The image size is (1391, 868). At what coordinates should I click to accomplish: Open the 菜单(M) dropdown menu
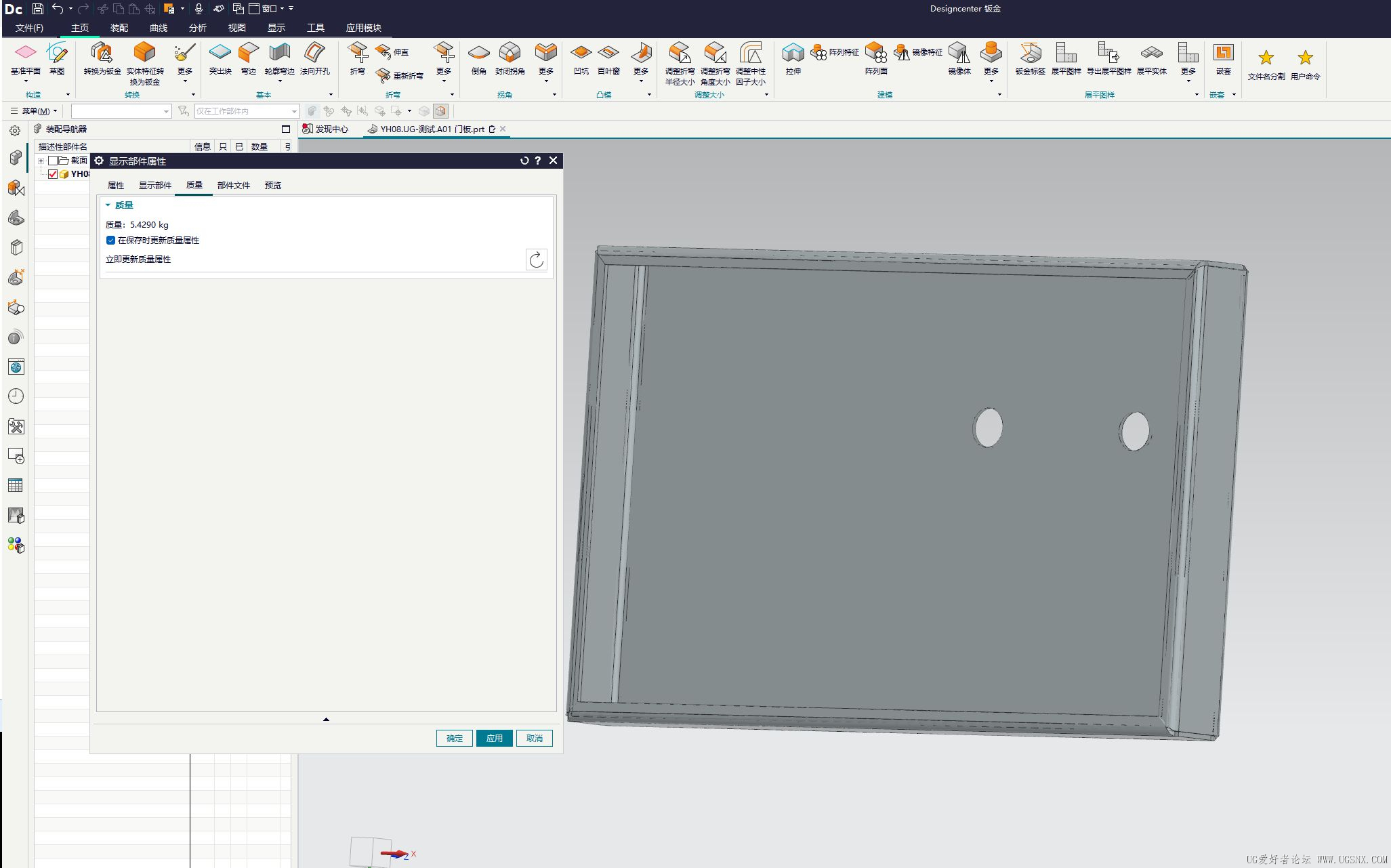pos(35,111)
